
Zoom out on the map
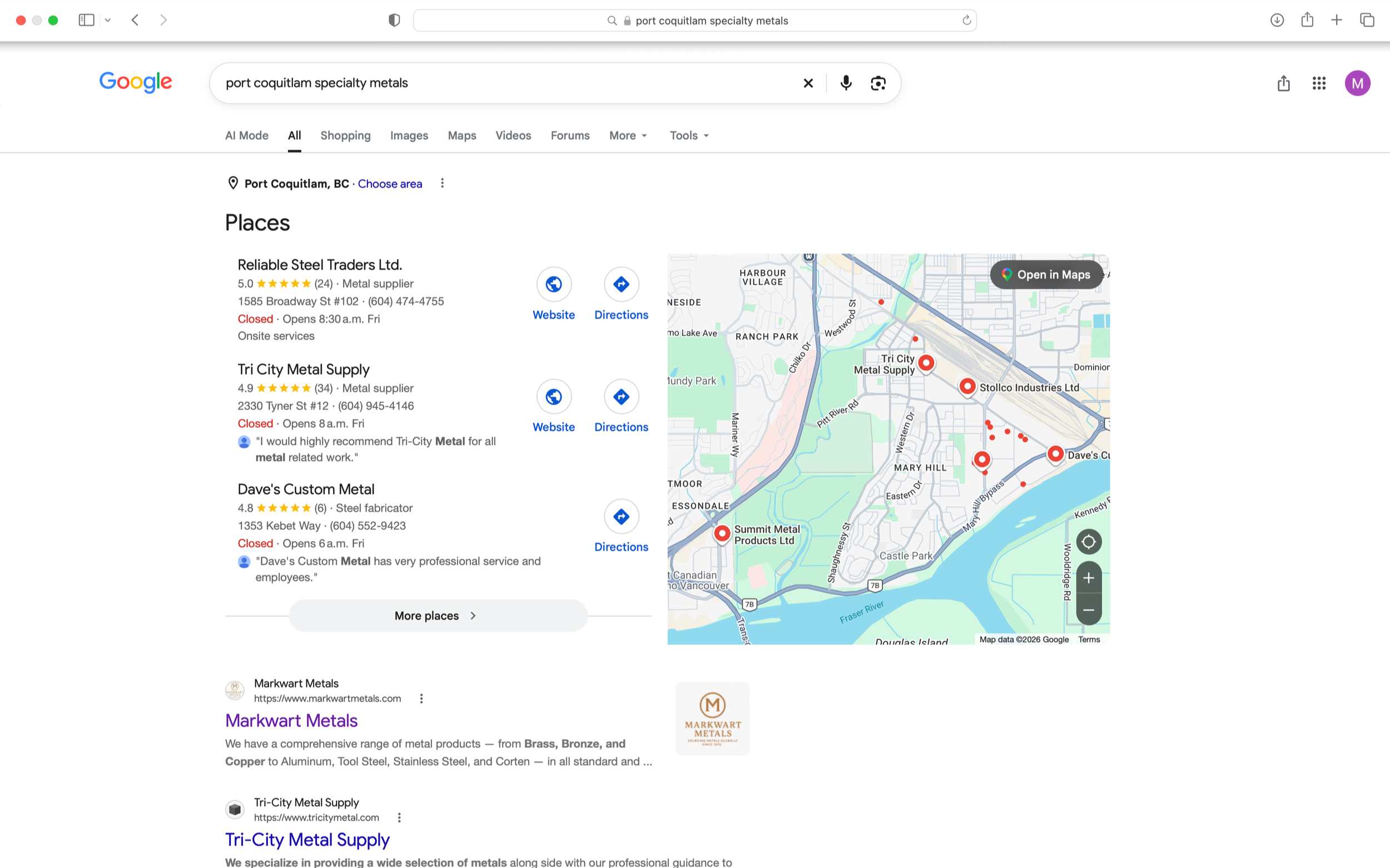(1088, 609)
